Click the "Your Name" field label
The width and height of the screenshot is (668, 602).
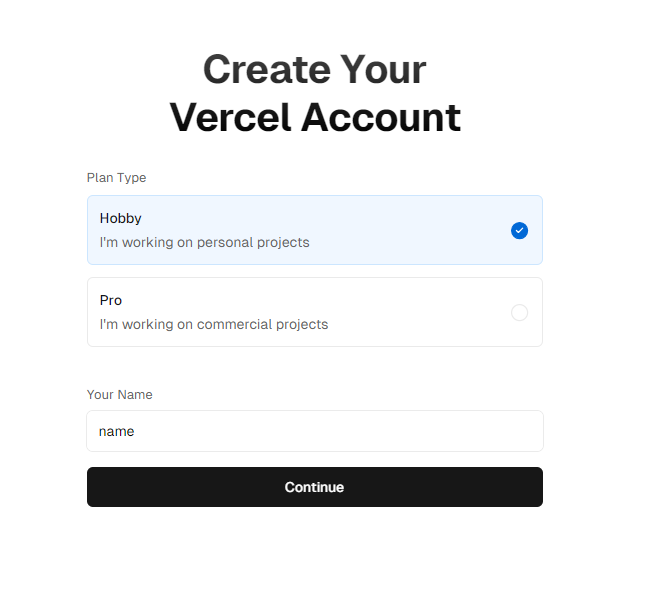[x=120, y=395]
